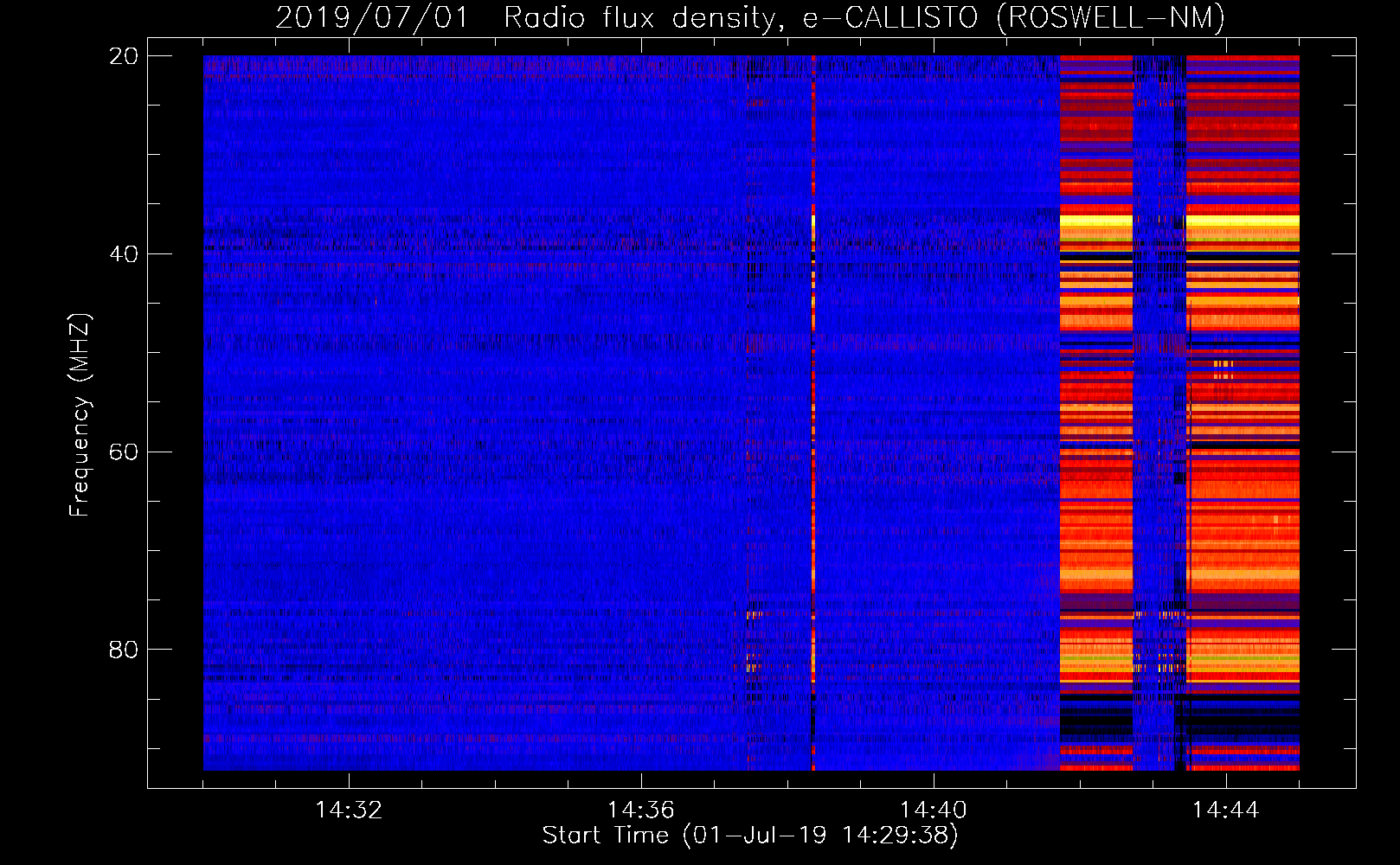
Task: Click the 14:44 time tick label
Action: tap(1225, 810)
